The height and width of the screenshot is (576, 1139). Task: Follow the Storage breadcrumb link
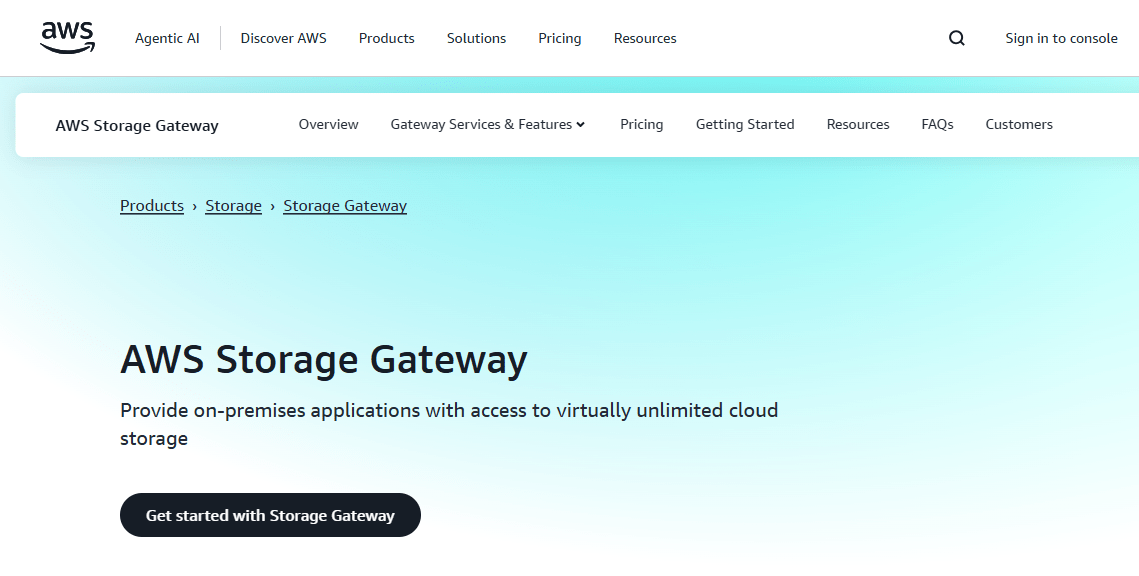(x=233, y=206)
